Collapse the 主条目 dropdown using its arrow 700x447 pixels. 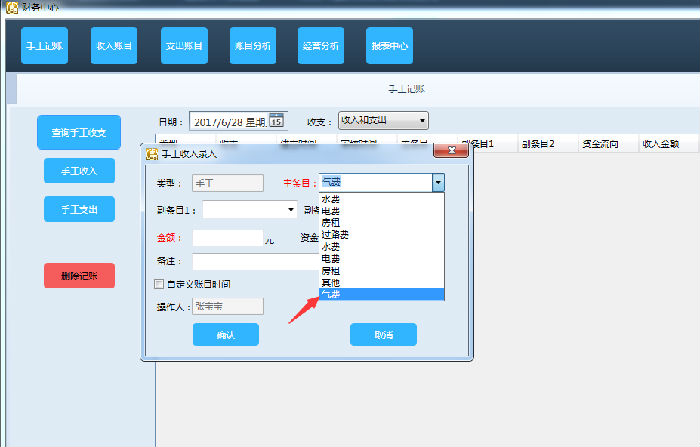pos(437,183)
